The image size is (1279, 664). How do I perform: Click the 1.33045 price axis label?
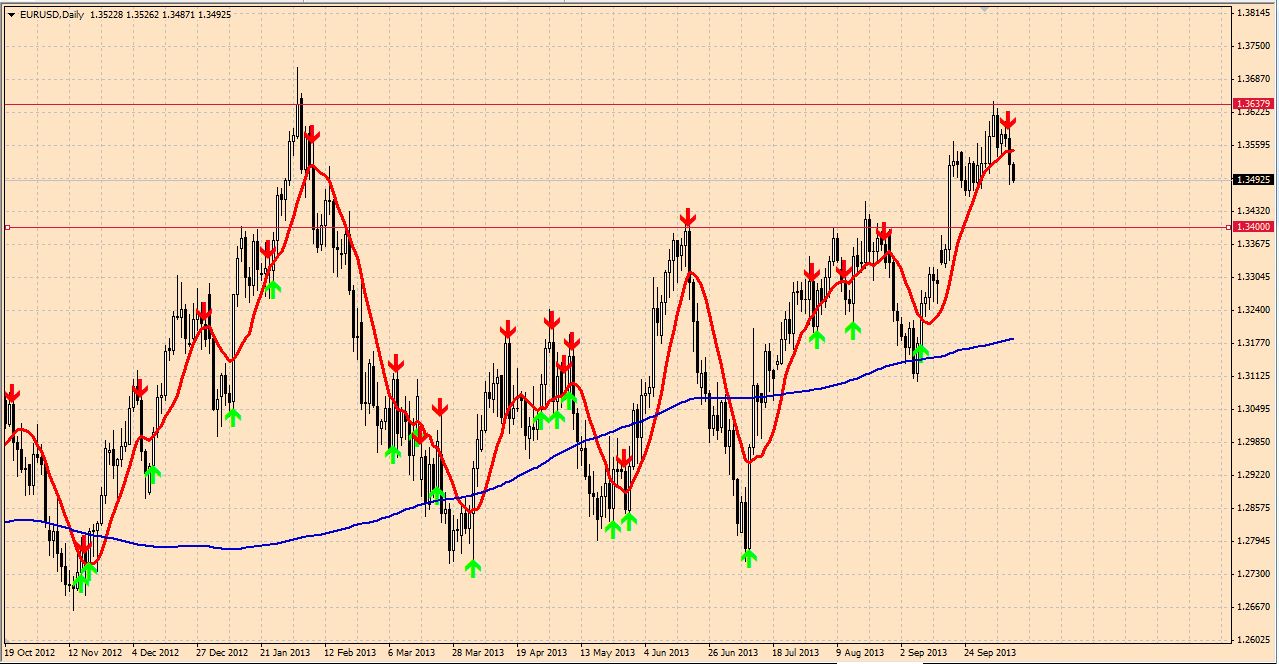pos(1252,277)
